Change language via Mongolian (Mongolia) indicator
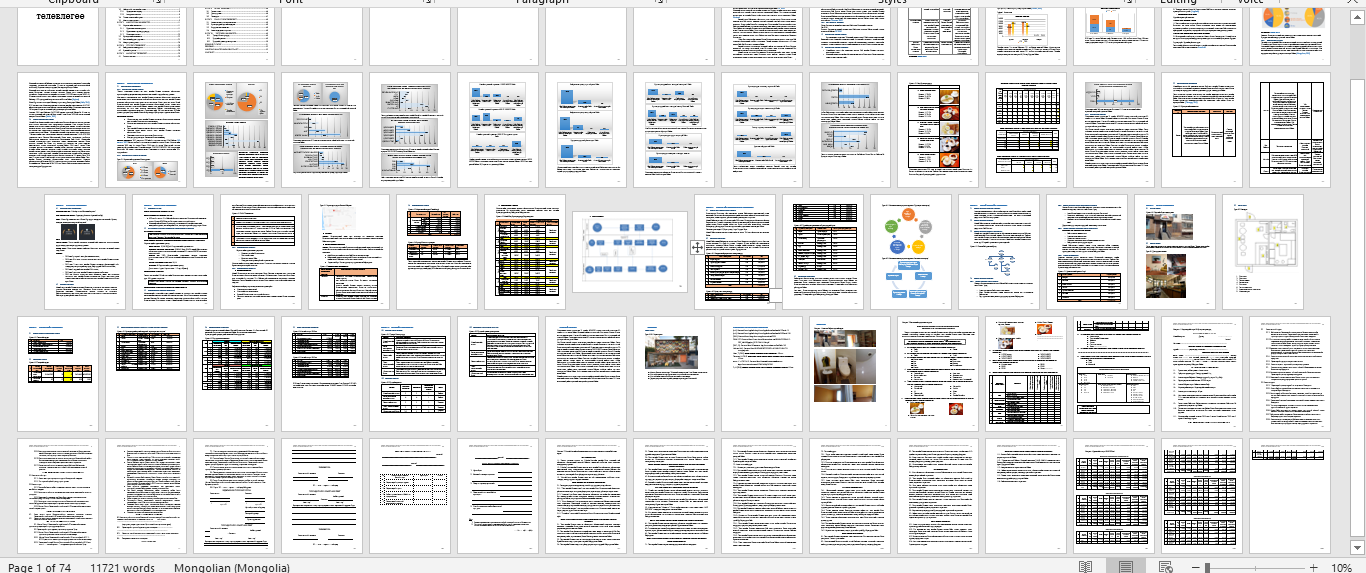Screen dimensions: 1366x573 (x=232, y=567)
